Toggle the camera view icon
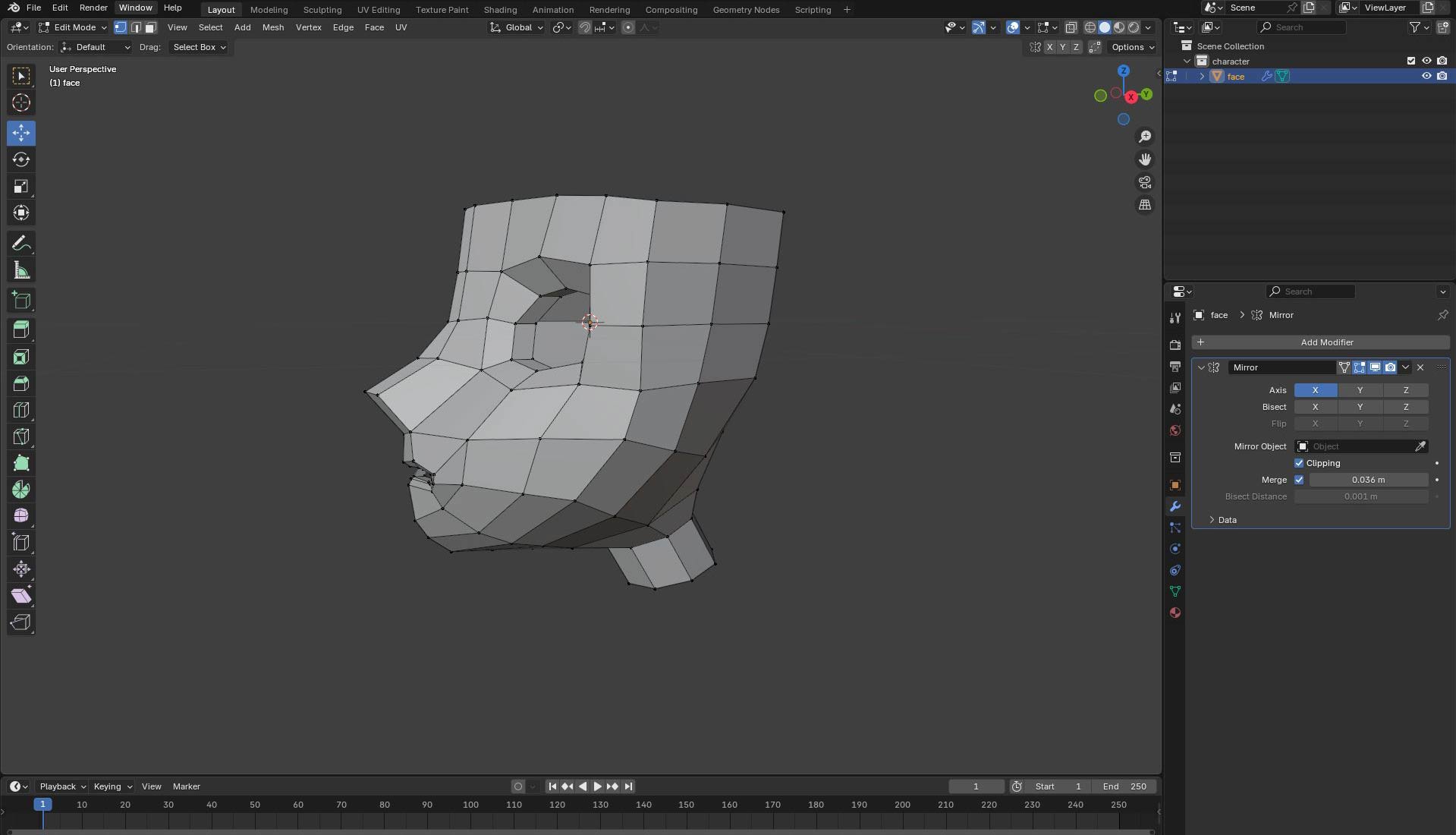Screen dimensions: 1456x835 point(1144,182)
